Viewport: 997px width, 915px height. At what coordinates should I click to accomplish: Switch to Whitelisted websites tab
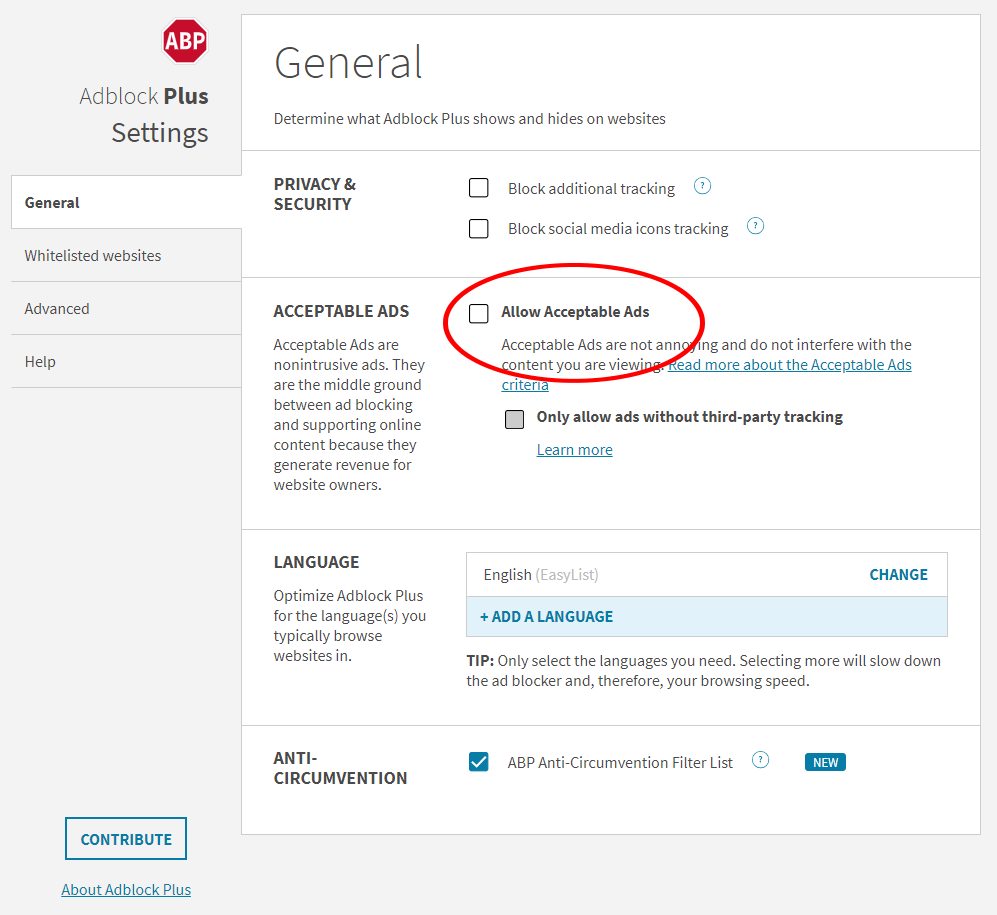coord(93,256)
